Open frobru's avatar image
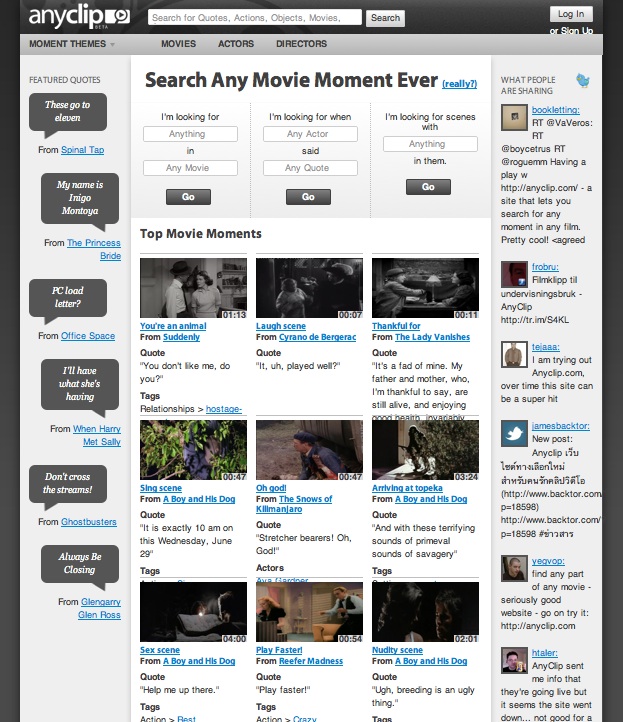This screenshot has width=623, height=722. (514, 274)
